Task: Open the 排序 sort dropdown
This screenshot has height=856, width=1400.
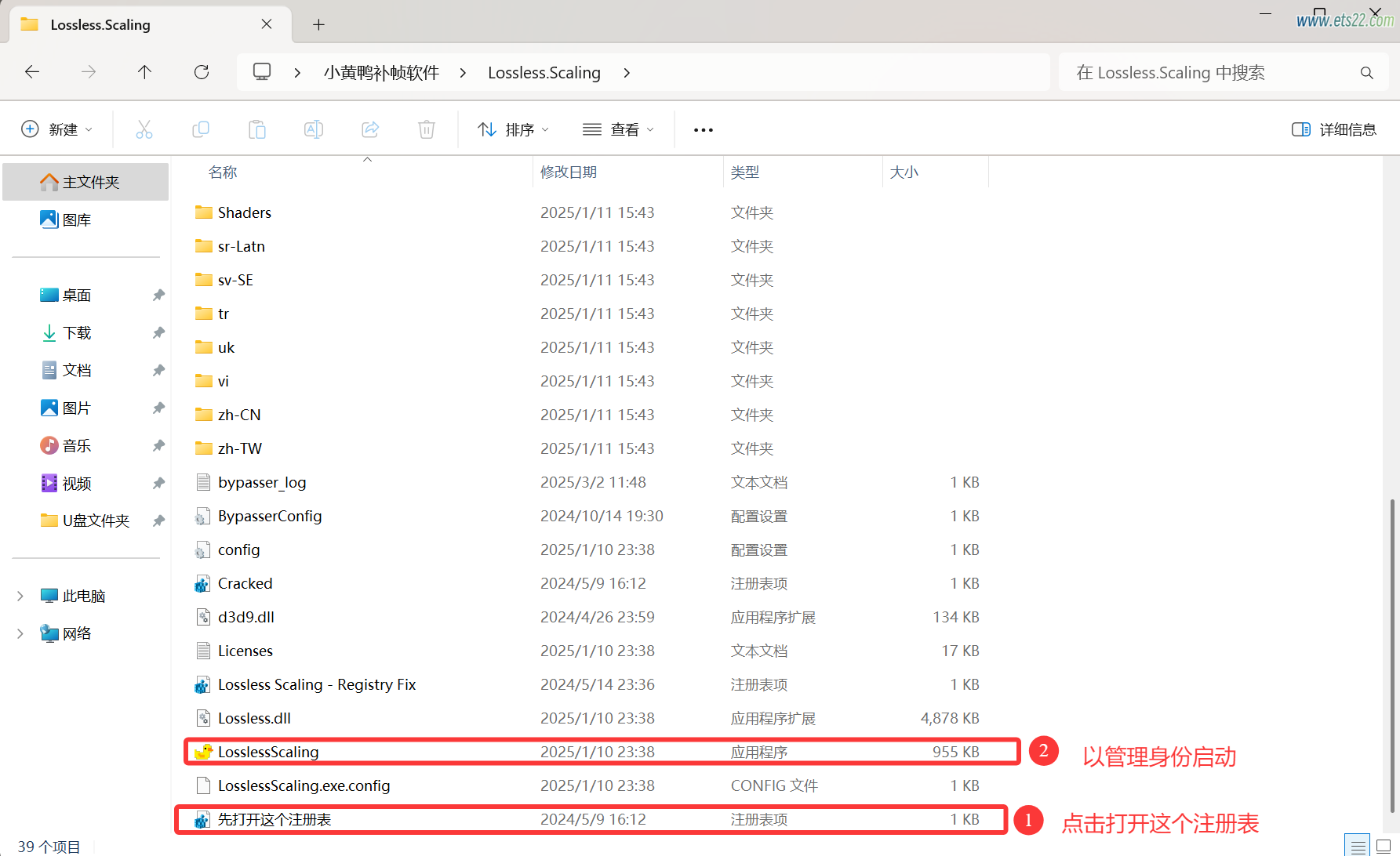Action: [513, 129]
